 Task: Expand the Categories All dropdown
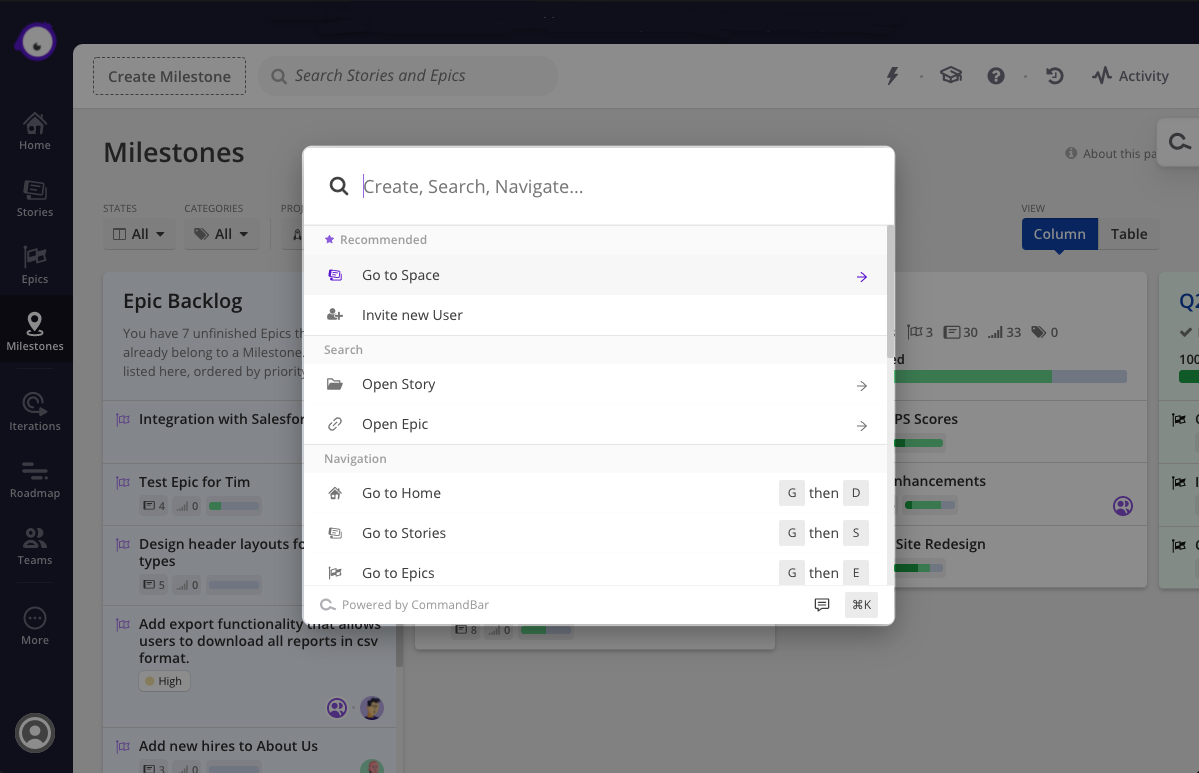[x=222, y=234]
